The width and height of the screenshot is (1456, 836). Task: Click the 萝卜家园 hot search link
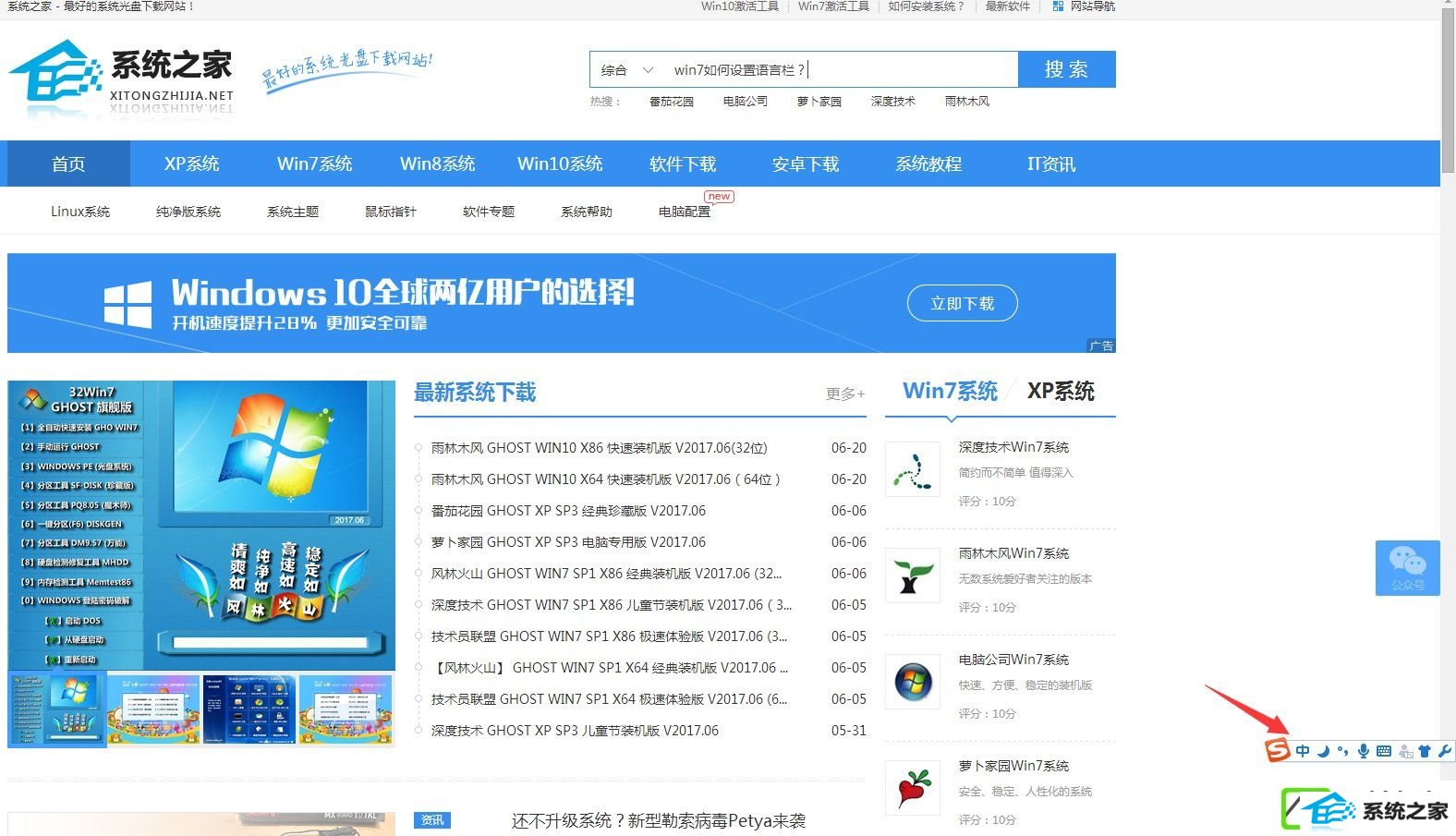(x=819, y=102)
